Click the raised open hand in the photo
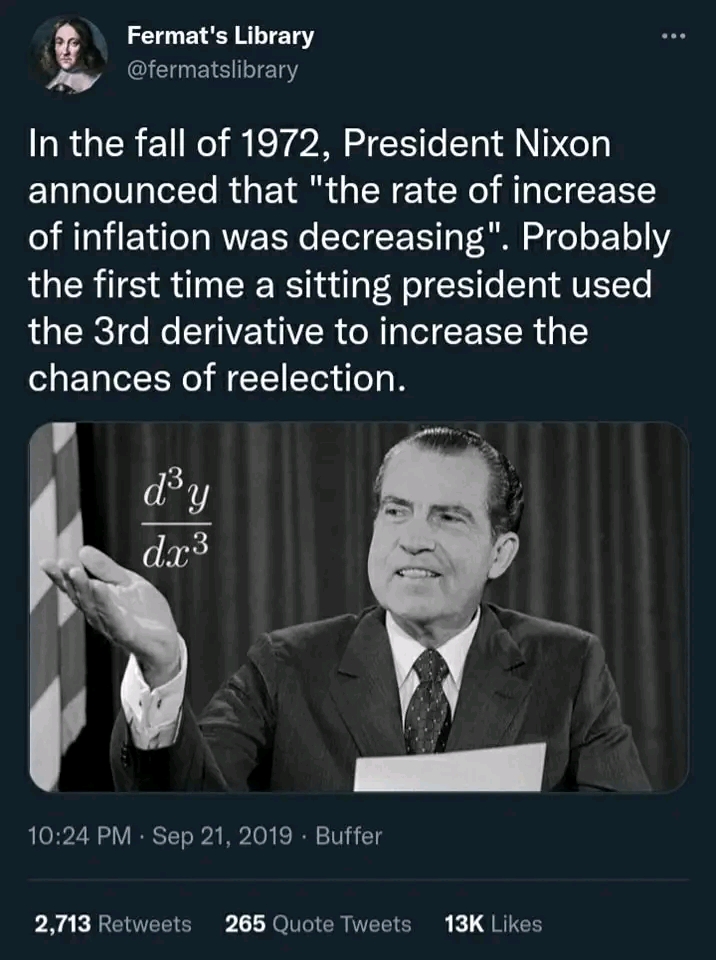 (115, 598)
